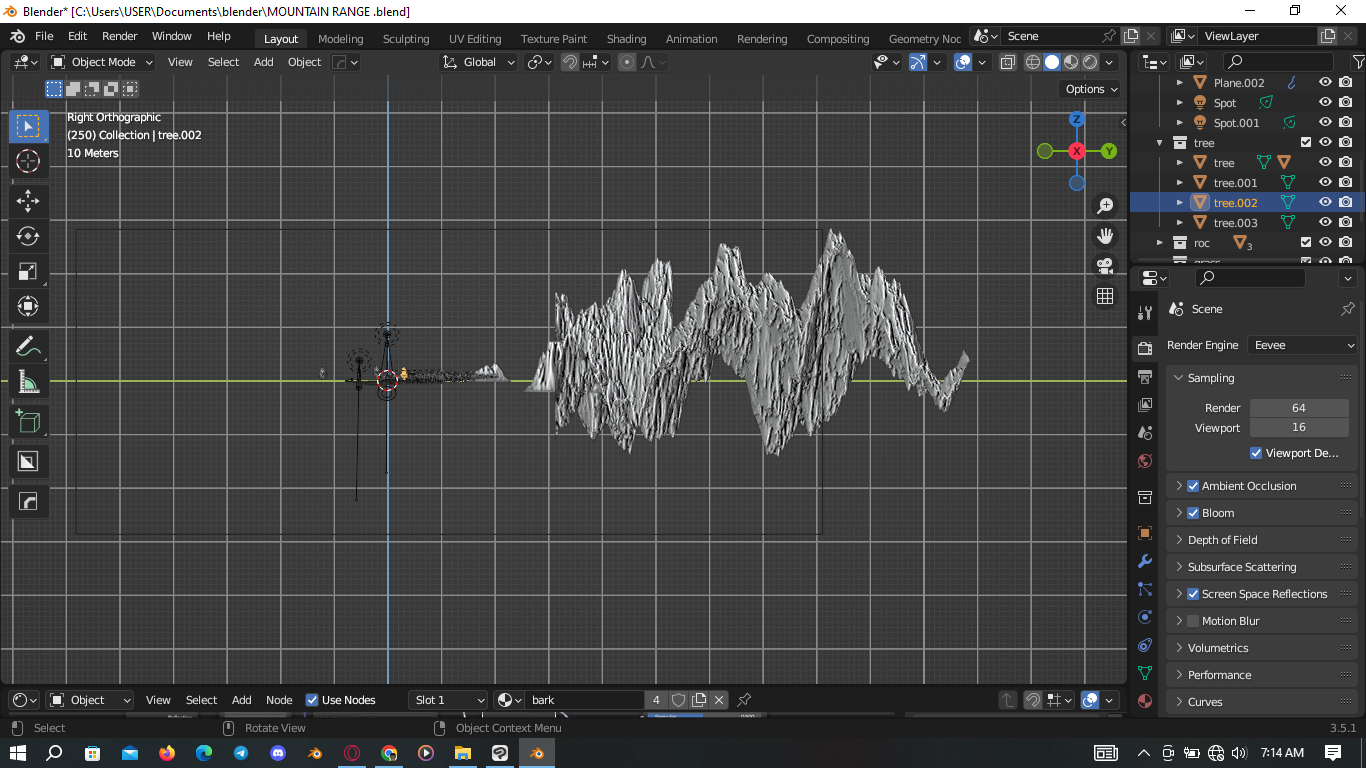The width and height of the screenshot is (1366, 768).
Task: Enable Ambient Occlusion checkbox
Action: [1193, 486]
